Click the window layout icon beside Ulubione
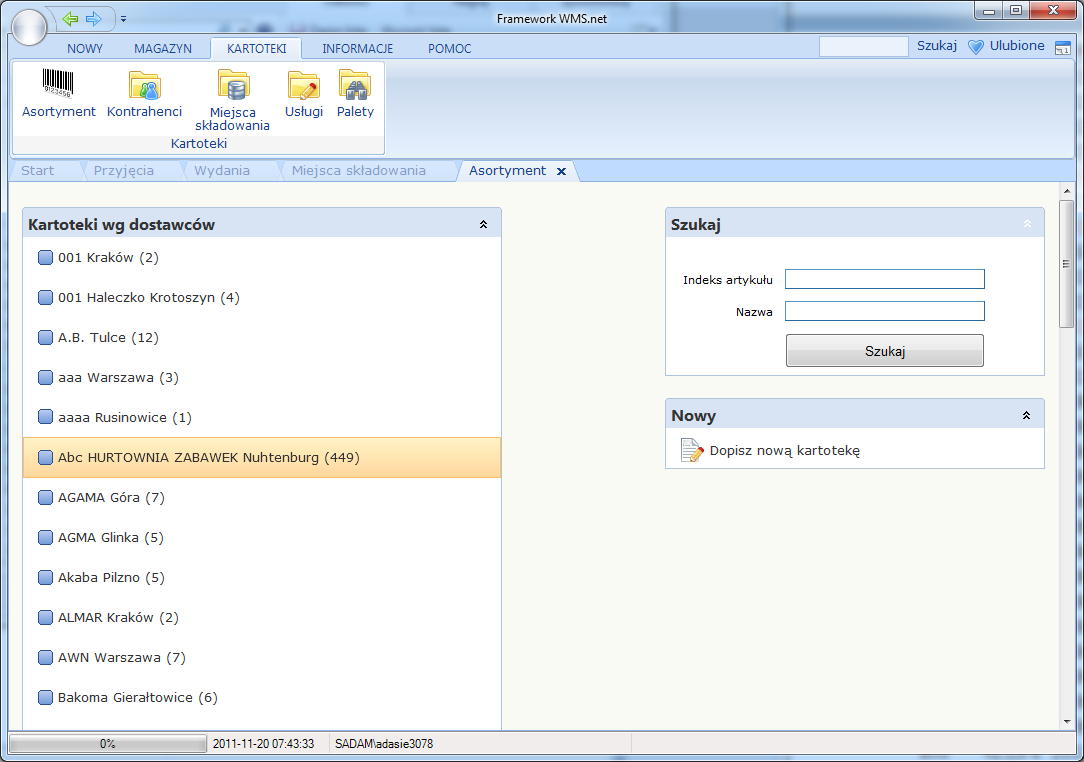Screen dimensions: 1084x762 click(1063, 48)
